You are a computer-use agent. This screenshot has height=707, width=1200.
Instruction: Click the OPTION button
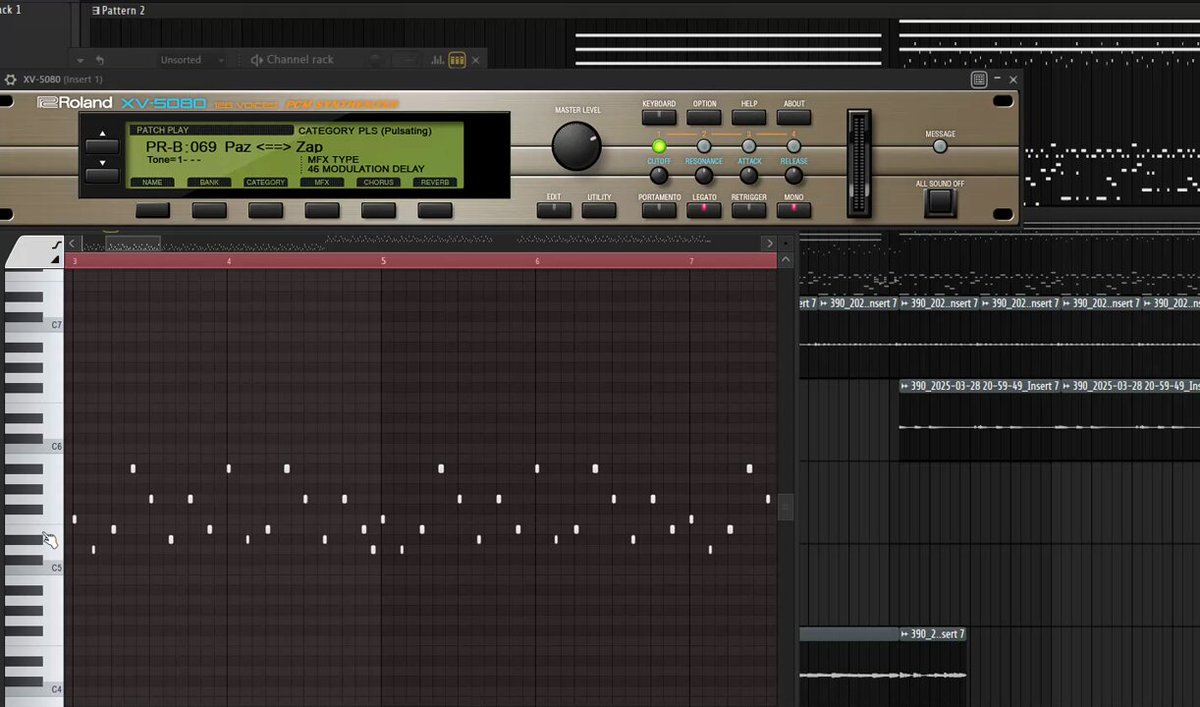pos(704,117)
